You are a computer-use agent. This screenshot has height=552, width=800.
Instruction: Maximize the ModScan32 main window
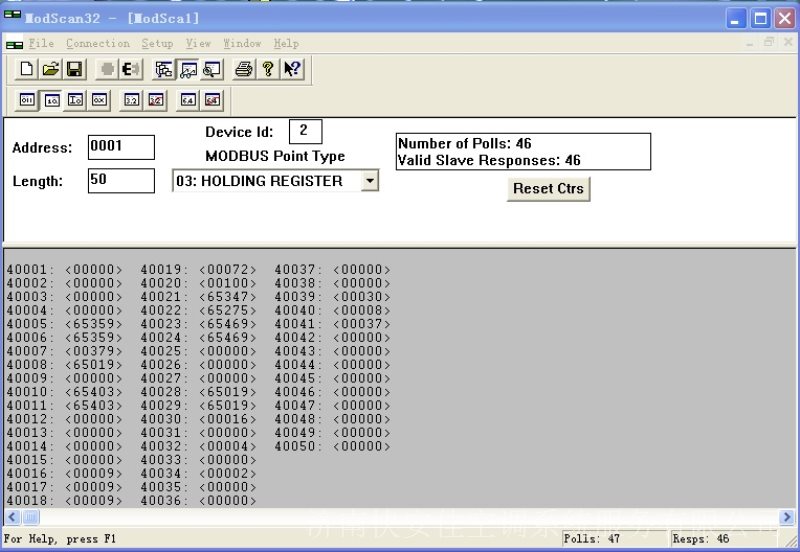pos(761,19)
